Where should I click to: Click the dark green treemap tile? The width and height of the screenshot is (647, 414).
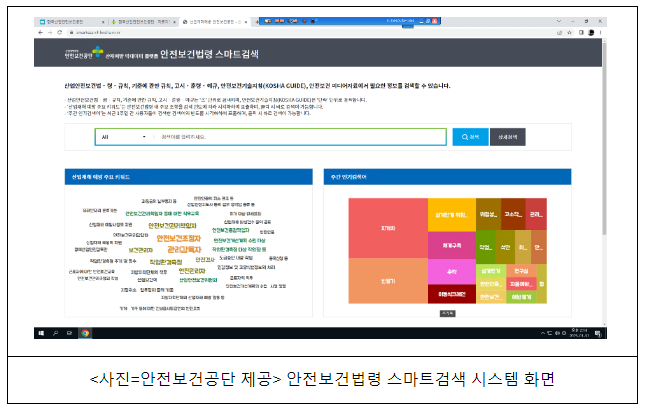[486, 247]
